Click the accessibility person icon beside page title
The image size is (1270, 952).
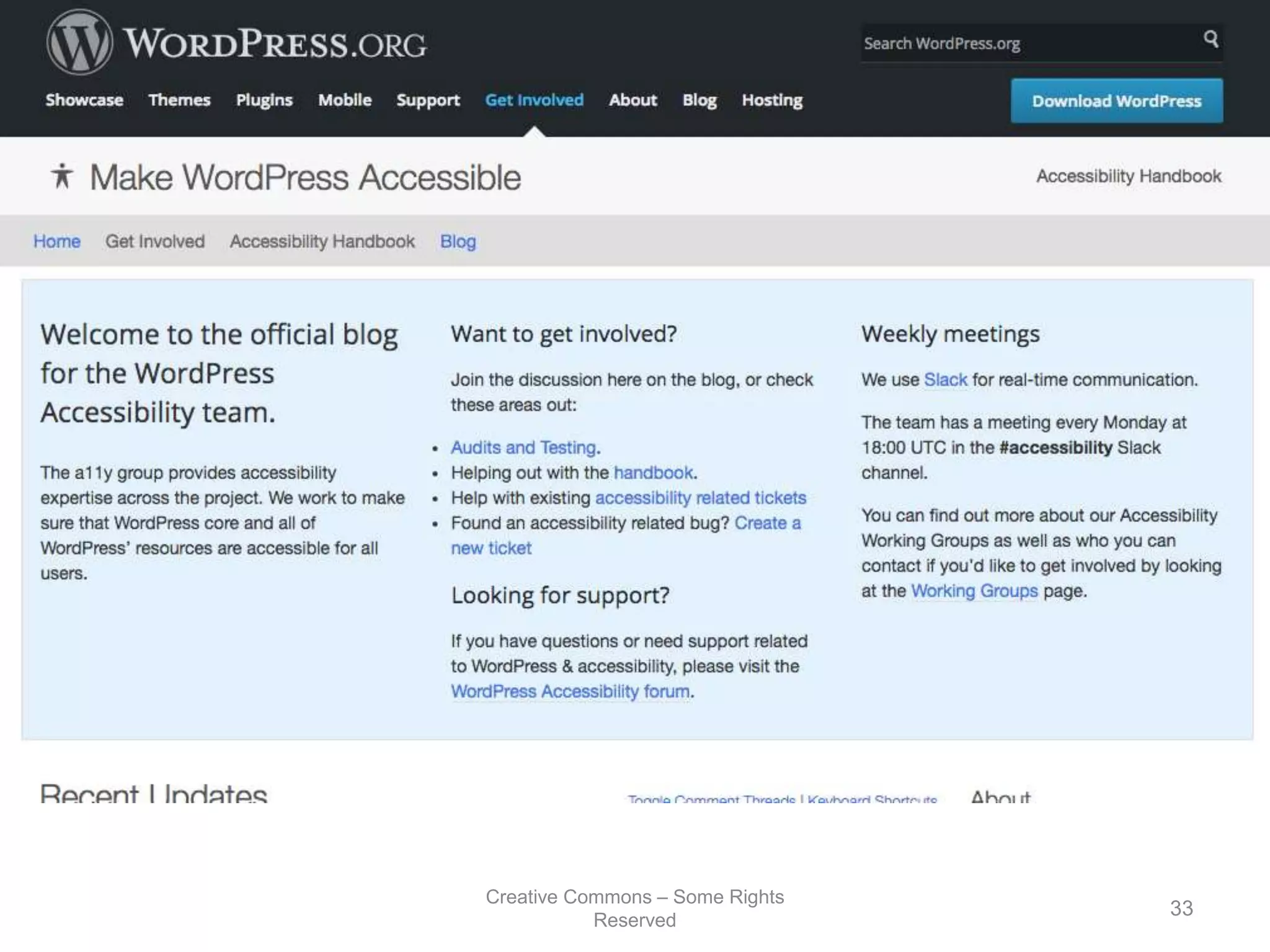tap(62, 176)
